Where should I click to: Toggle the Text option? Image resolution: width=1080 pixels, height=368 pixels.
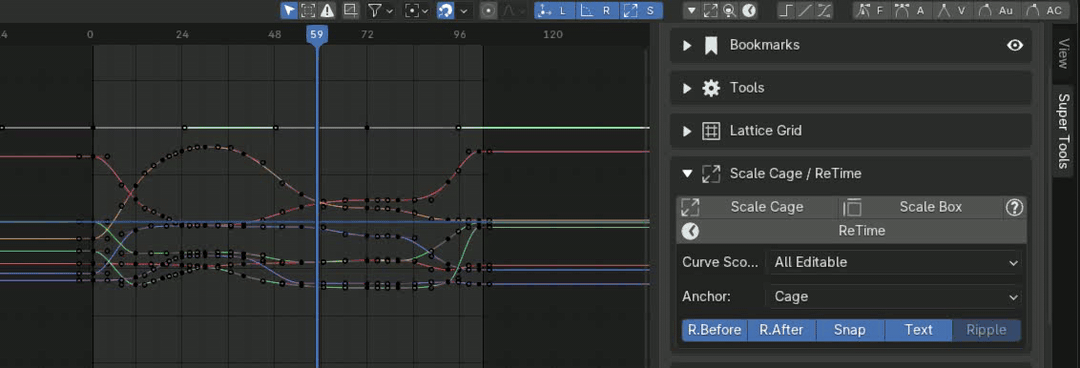[x=918, y=330]
